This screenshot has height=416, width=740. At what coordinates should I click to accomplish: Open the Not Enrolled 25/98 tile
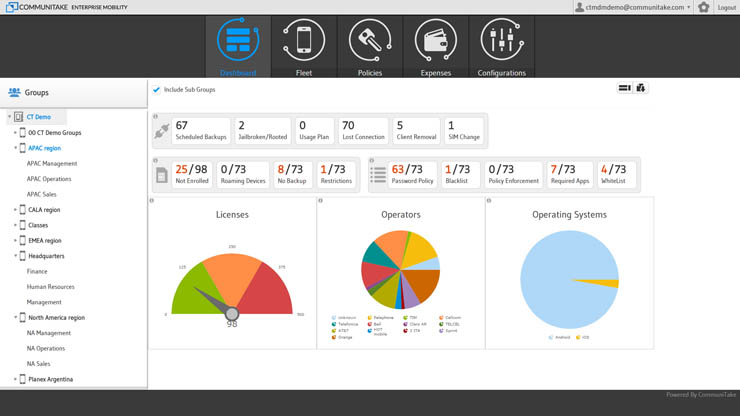click(x=192, y=175)
